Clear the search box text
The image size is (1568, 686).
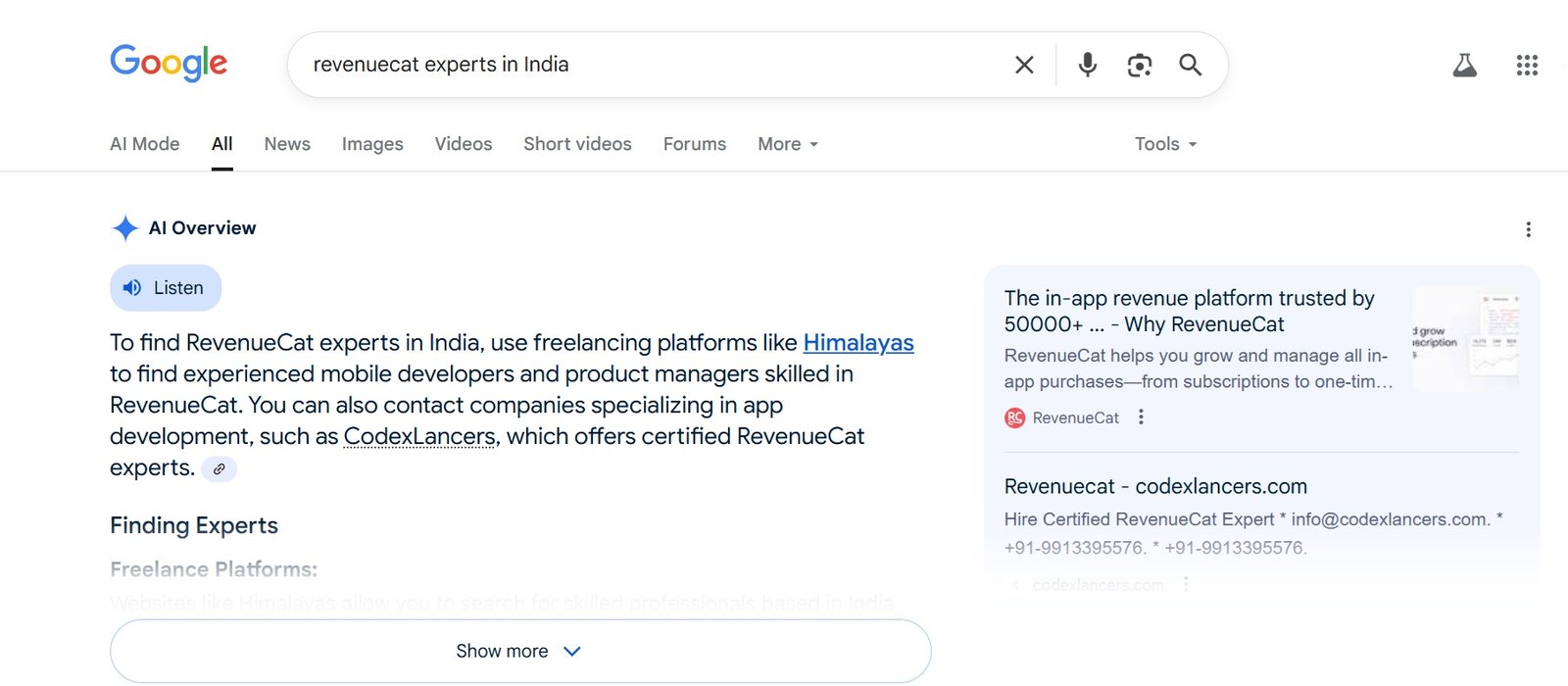pos(1024,65)
